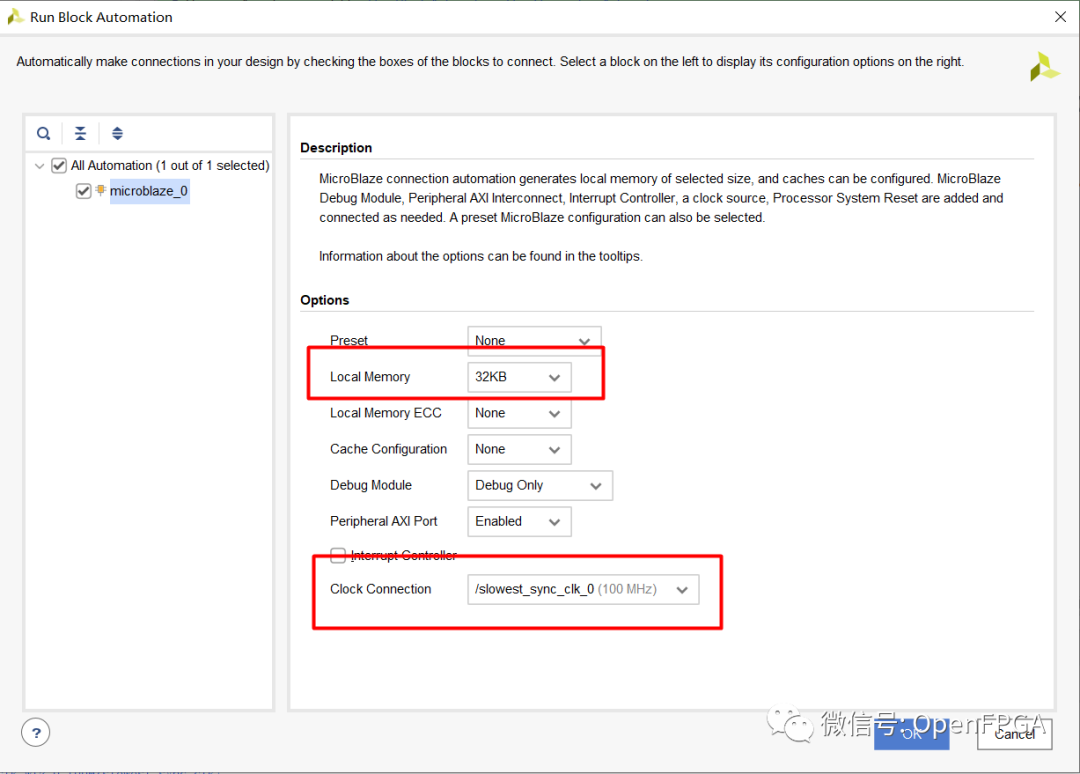Open the Cache Configuration dropdown
This screenshot has width=1080, height=774.
click(519, 449)
